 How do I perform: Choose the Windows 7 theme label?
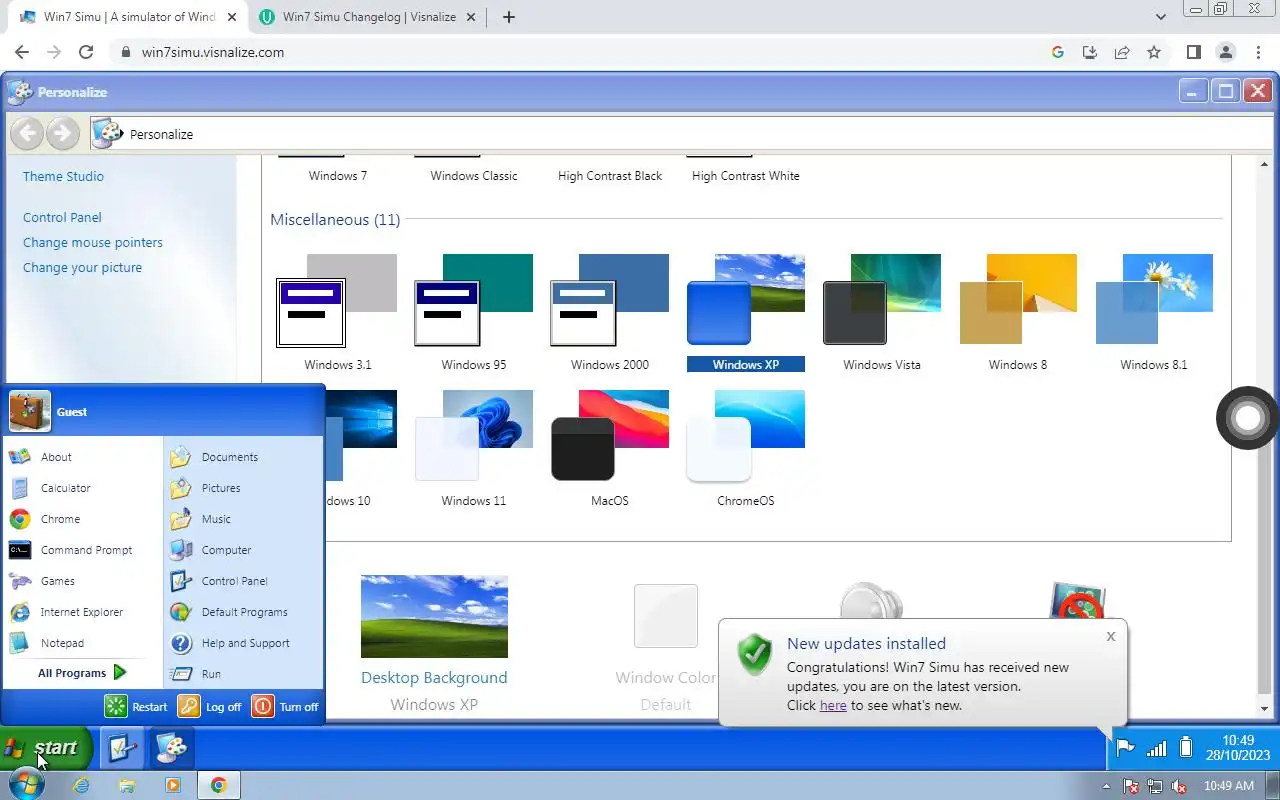pyautogui.click(x=337, y=176)
